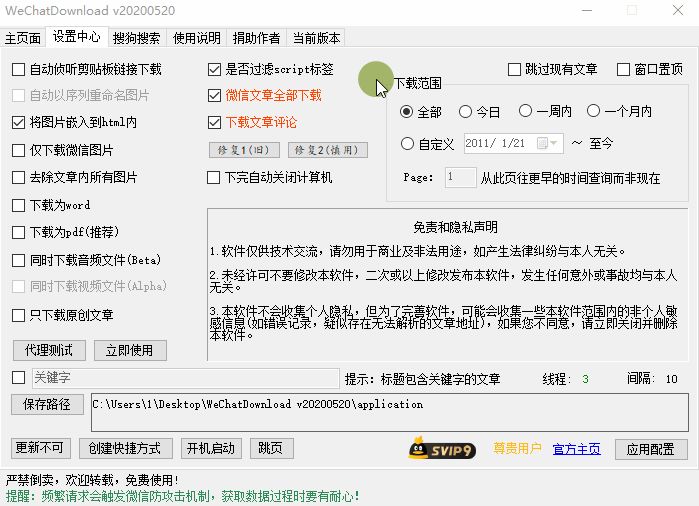The width and height of the screenshot is (699, 506).
Task: Open the 搜狗搜索 tab
Action: click(136, 38)
